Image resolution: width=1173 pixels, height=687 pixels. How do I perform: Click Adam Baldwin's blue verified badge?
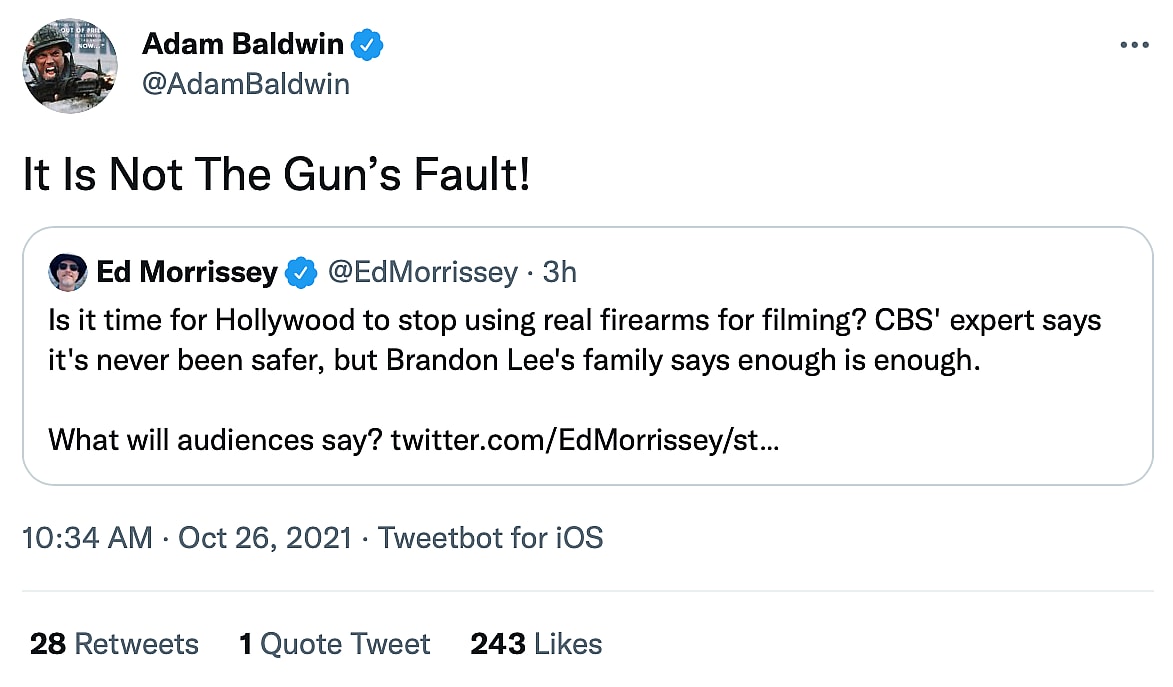(368, 45)
